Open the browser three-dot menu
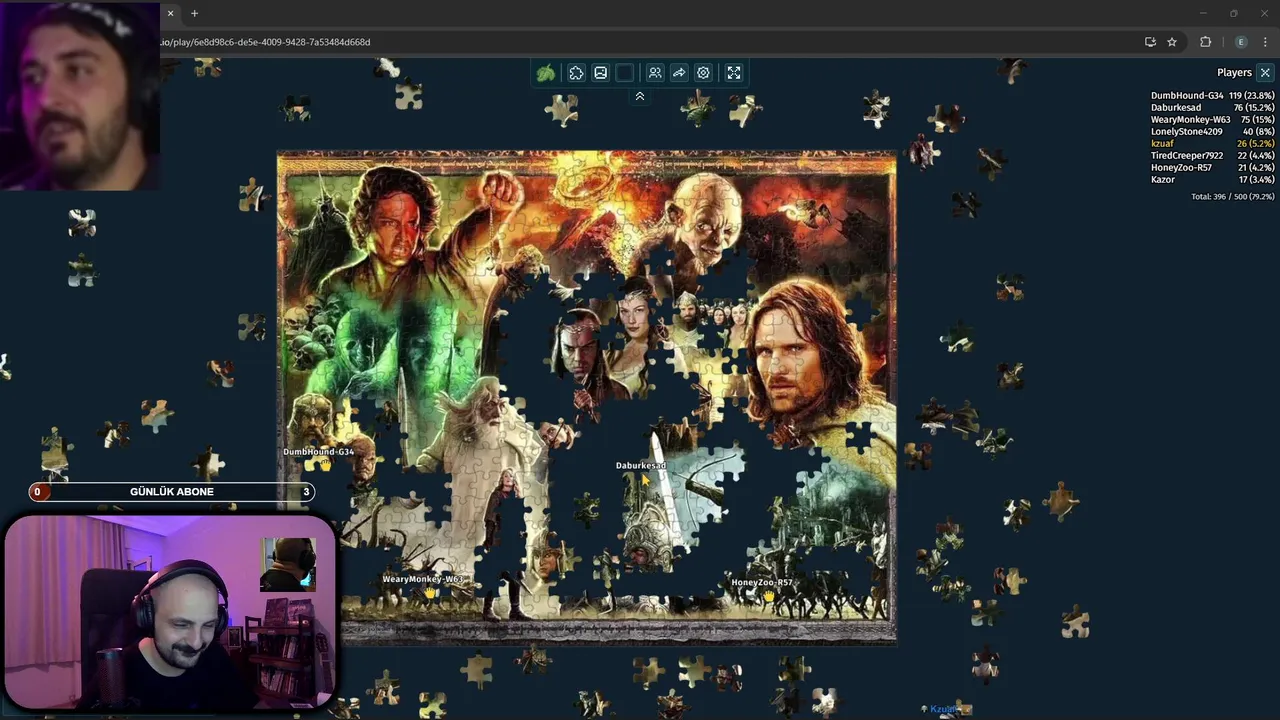The image size is (1280, 720). pos(1265,42)
